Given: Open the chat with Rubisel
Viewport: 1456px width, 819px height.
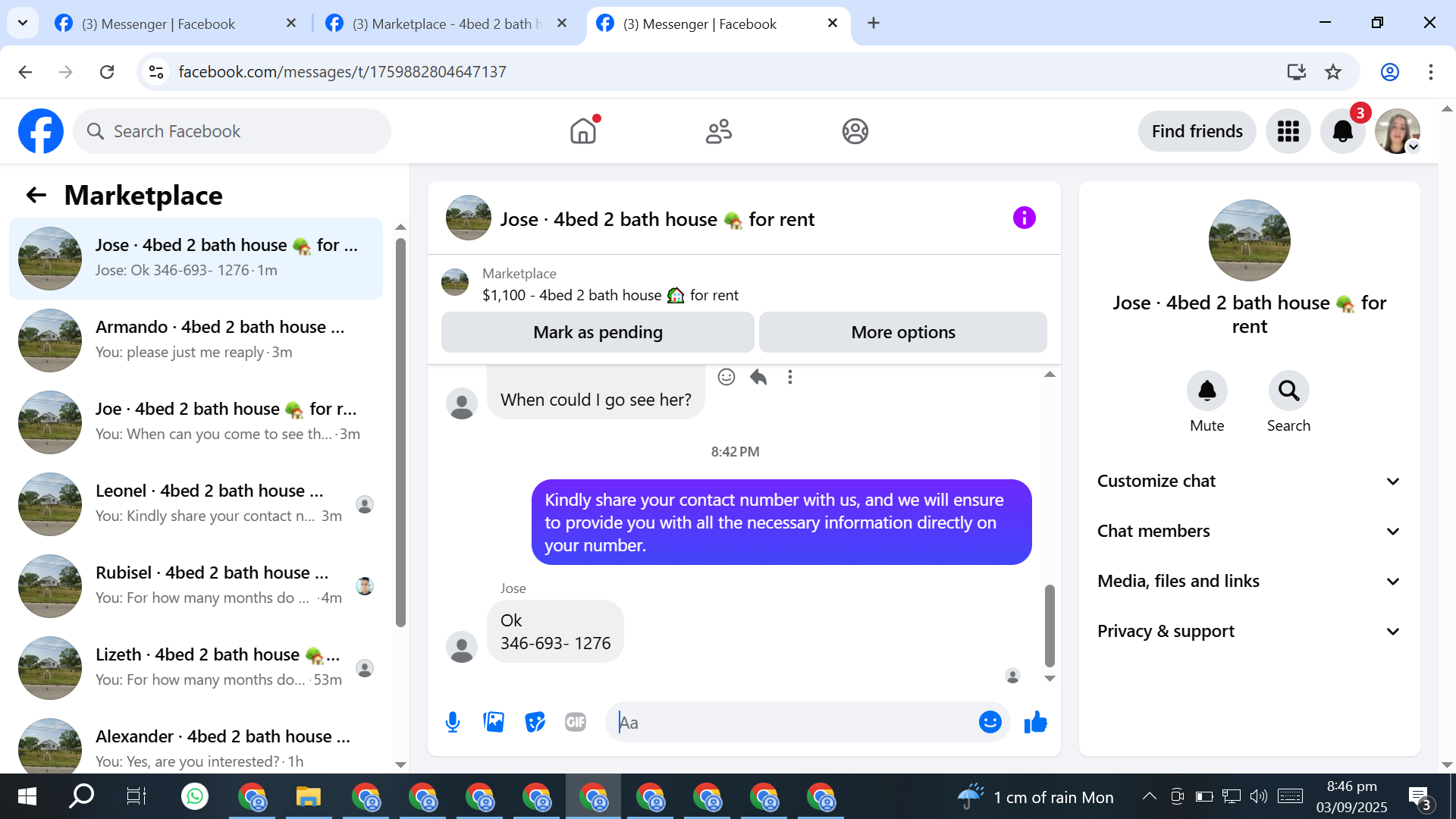Looking at the screenshot, I should (x=196, y=586).
